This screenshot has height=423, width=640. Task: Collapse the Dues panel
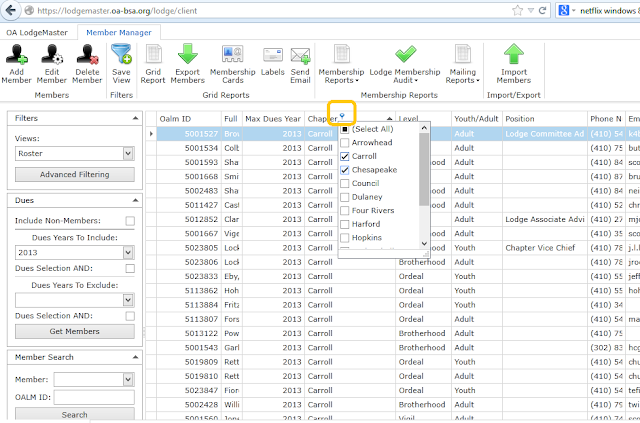click(x=136, y=200)
